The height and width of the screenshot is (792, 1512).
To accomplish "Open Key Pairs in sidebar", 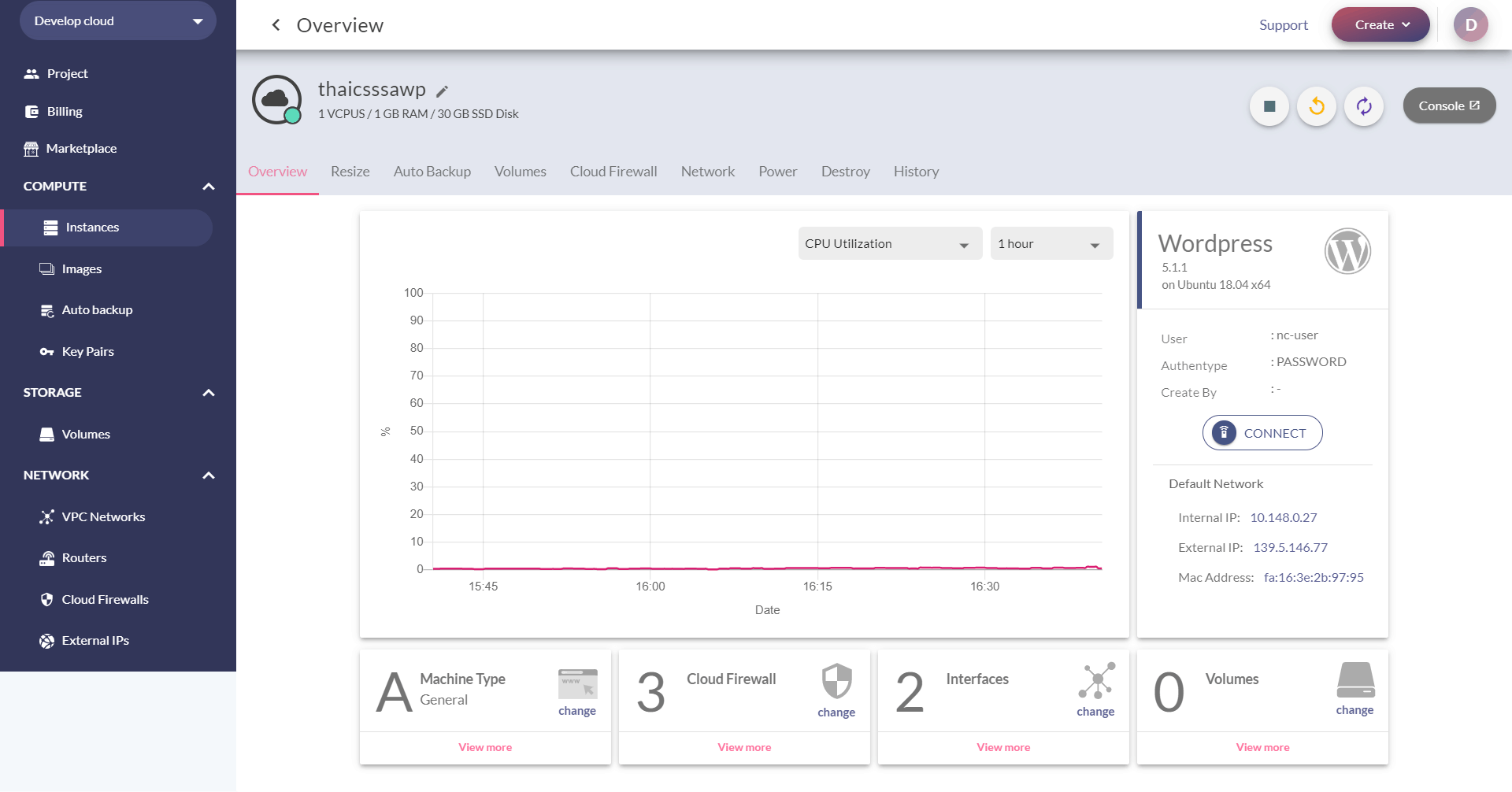I will (76, 352).
